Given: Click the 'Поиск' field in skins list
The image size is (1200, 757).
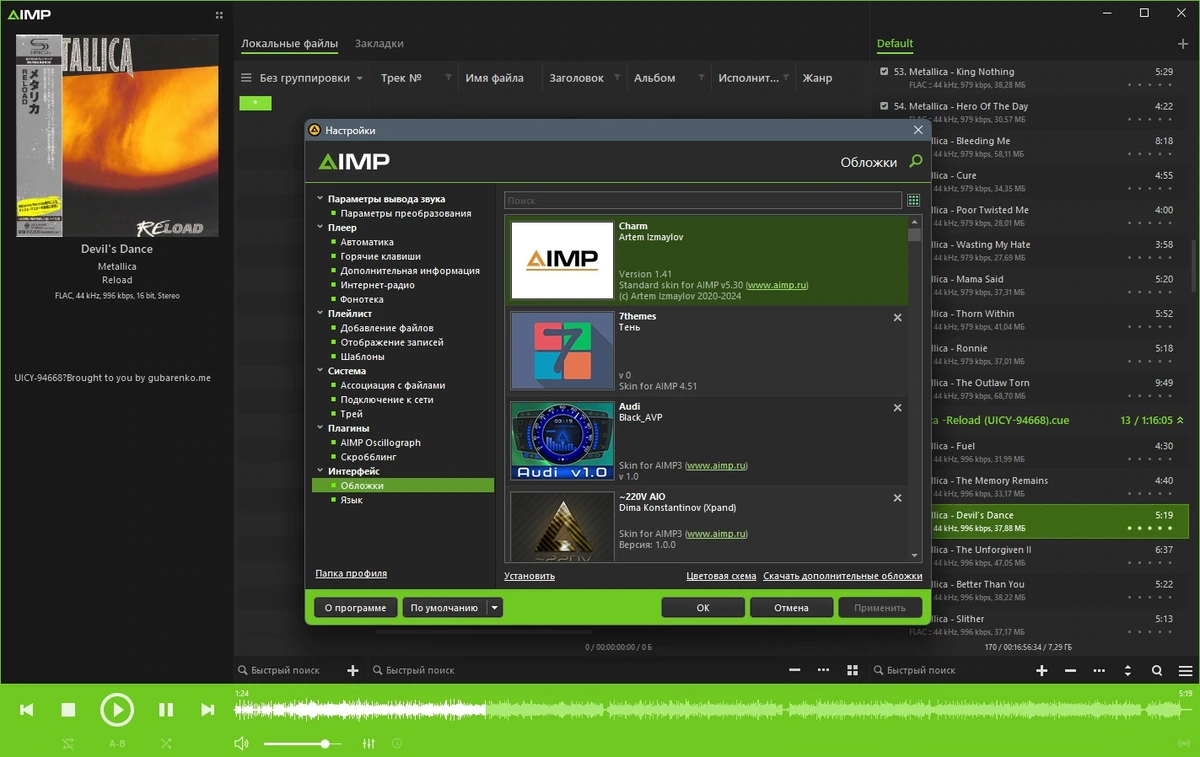Looking at the screenshot, I should [x=703, y=200].
